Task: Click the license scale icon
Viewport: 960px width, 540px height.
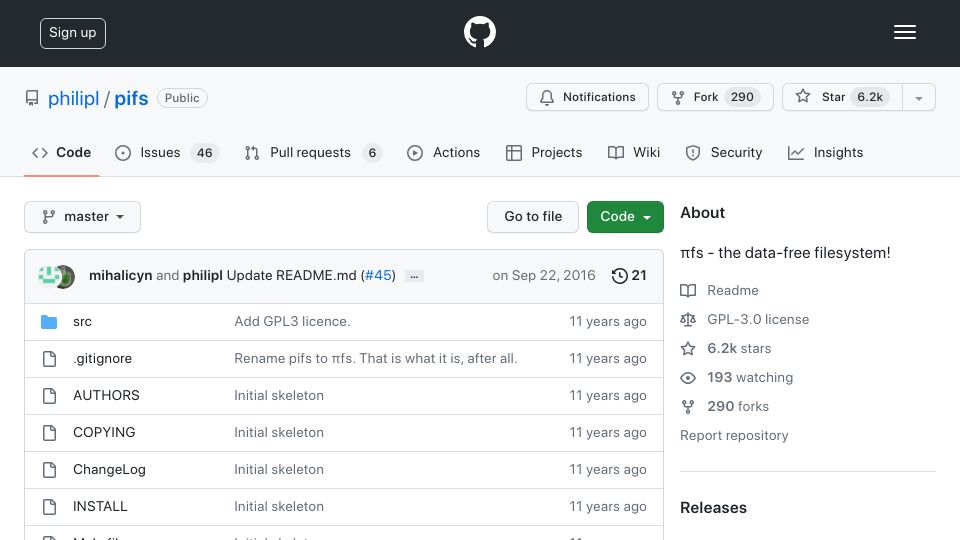Action: click(688, 320)
